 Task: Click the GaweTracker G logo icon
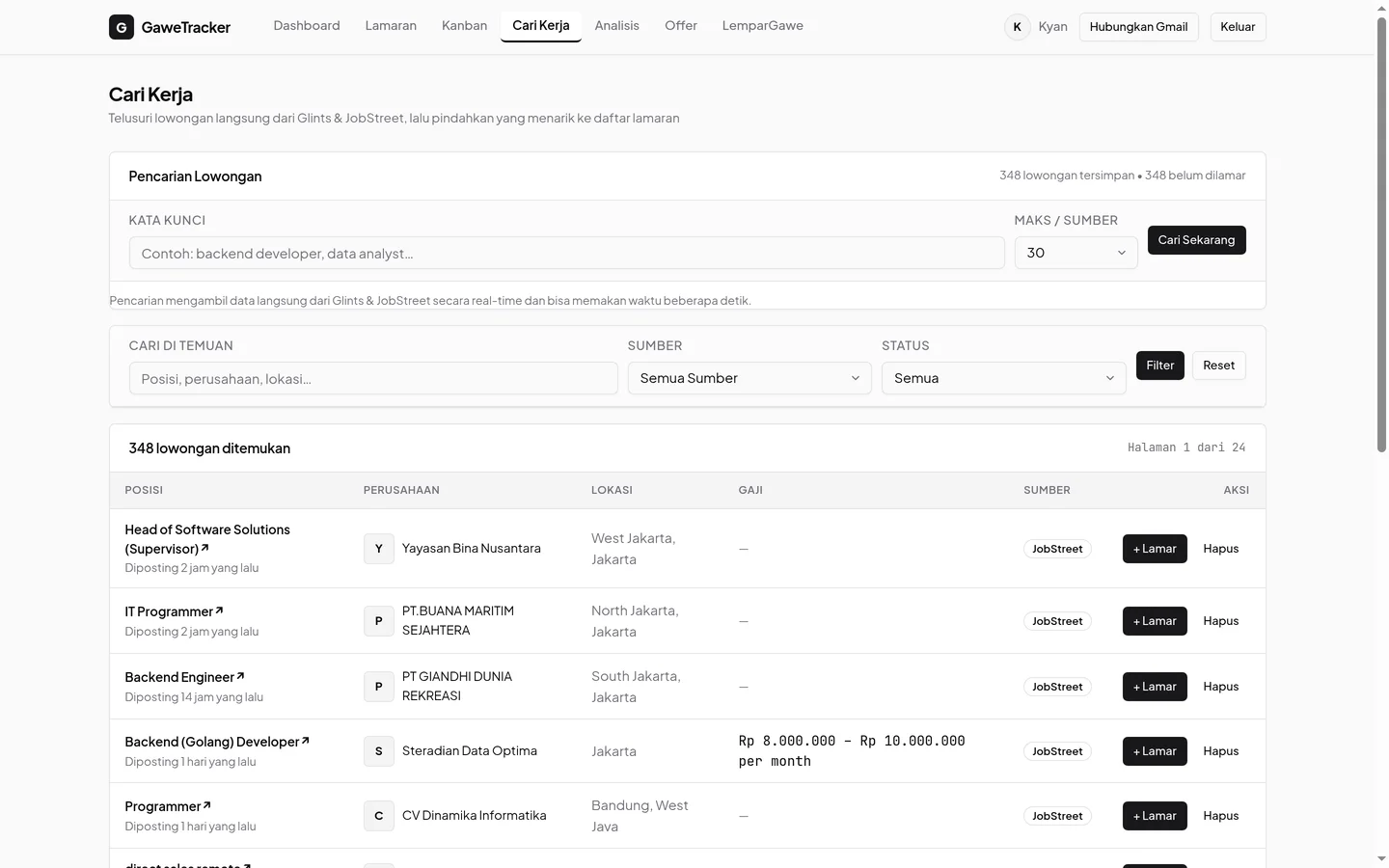[122, 27]
